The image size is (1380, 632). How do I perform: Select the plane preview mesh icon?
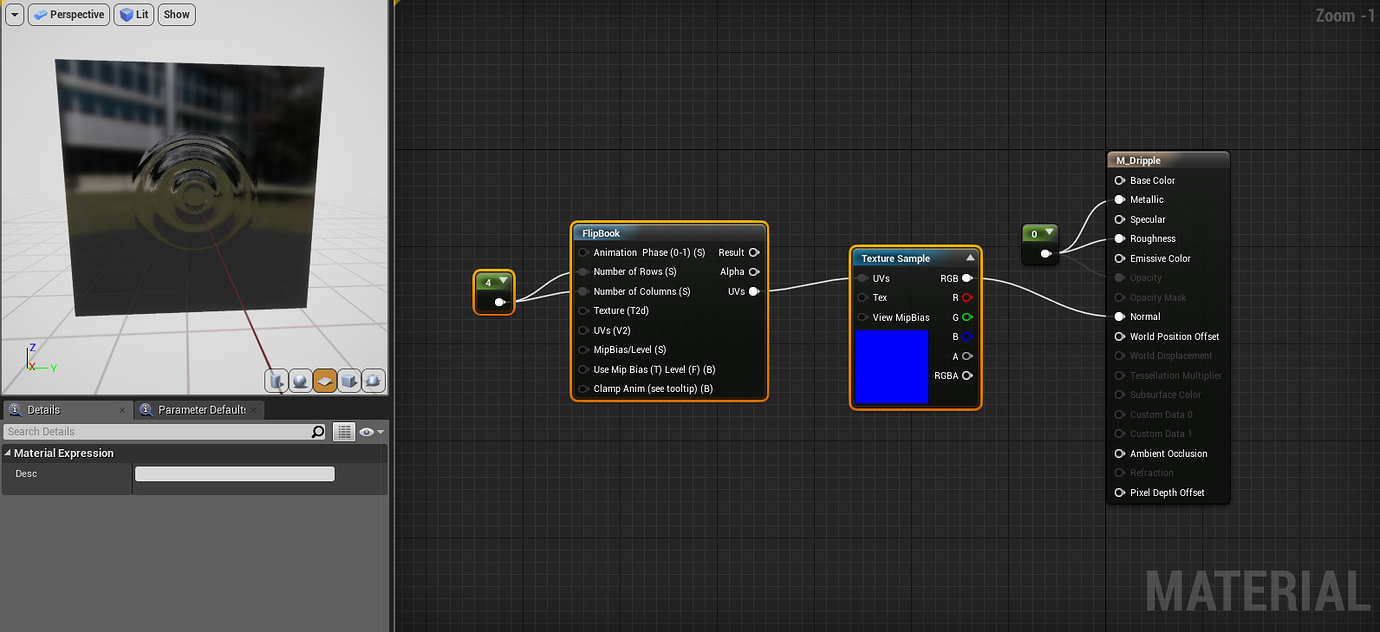tap(324, 381)
